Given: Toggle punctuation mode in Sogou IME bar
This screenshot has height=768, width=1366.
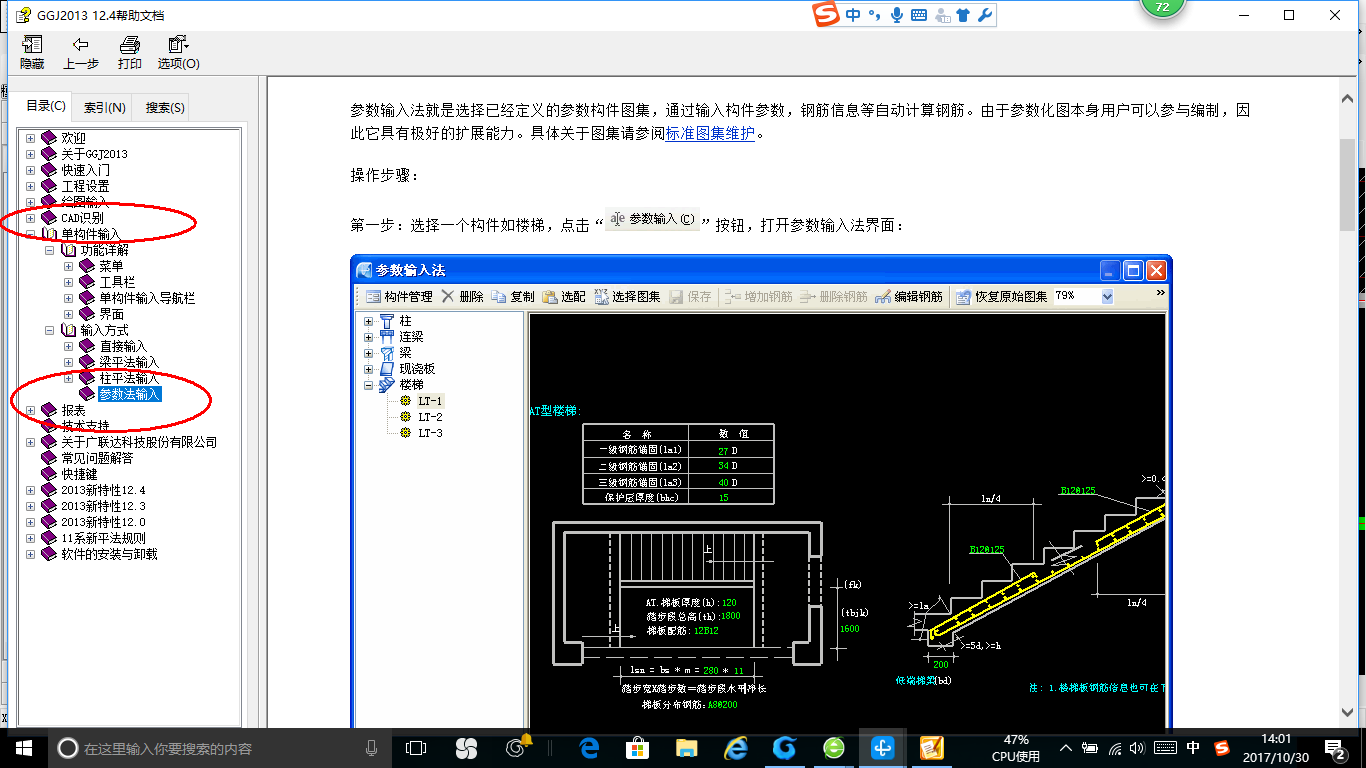Looking at the screenshot, I should (874, 15).
